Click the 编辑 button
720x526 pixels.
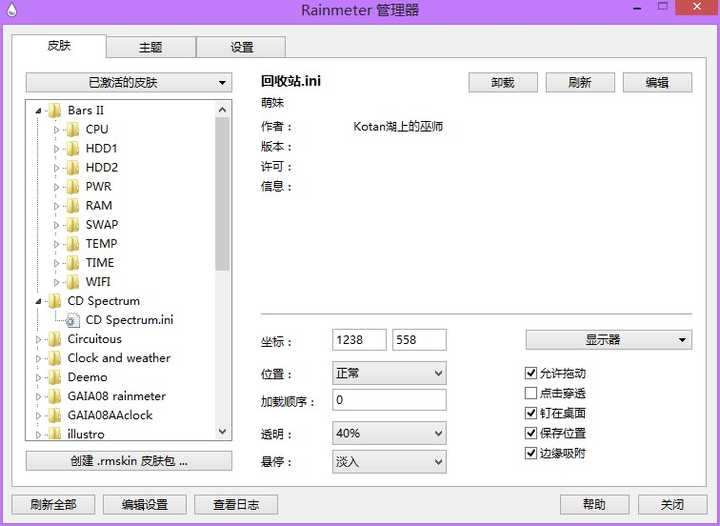657,83
